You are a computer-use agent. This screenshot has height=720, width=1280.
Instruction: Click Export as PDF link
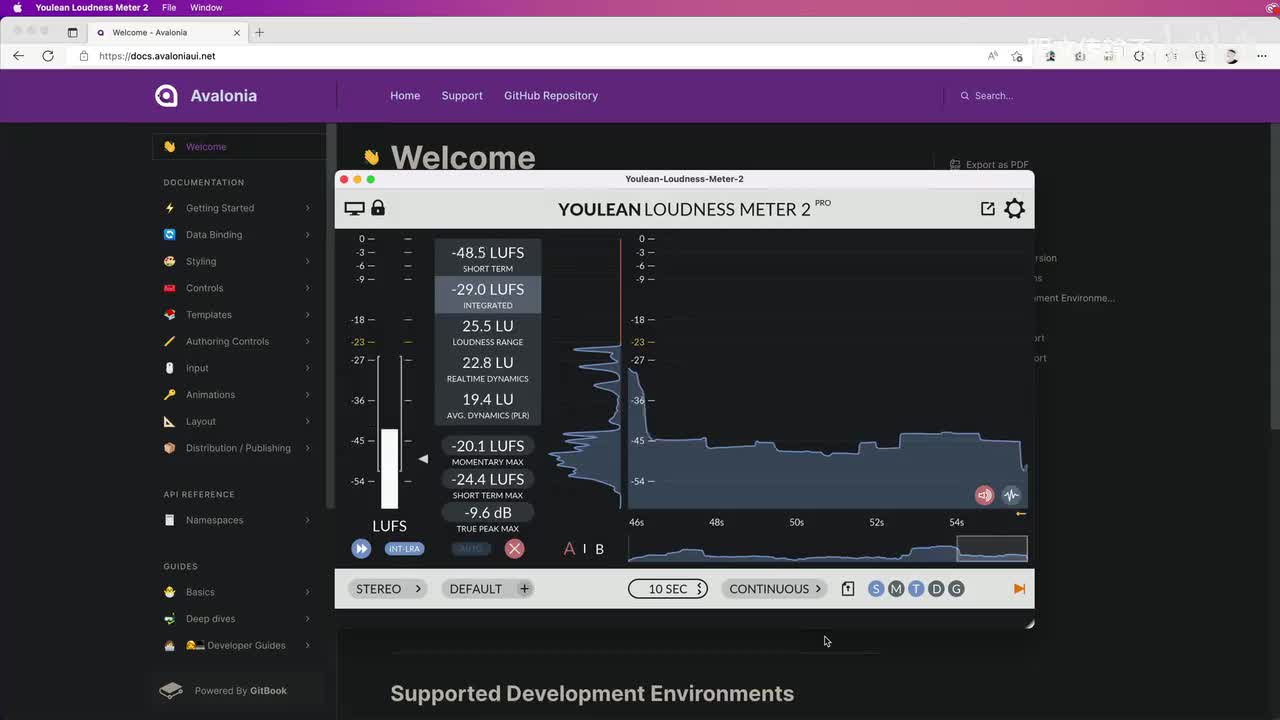(988, 165)
